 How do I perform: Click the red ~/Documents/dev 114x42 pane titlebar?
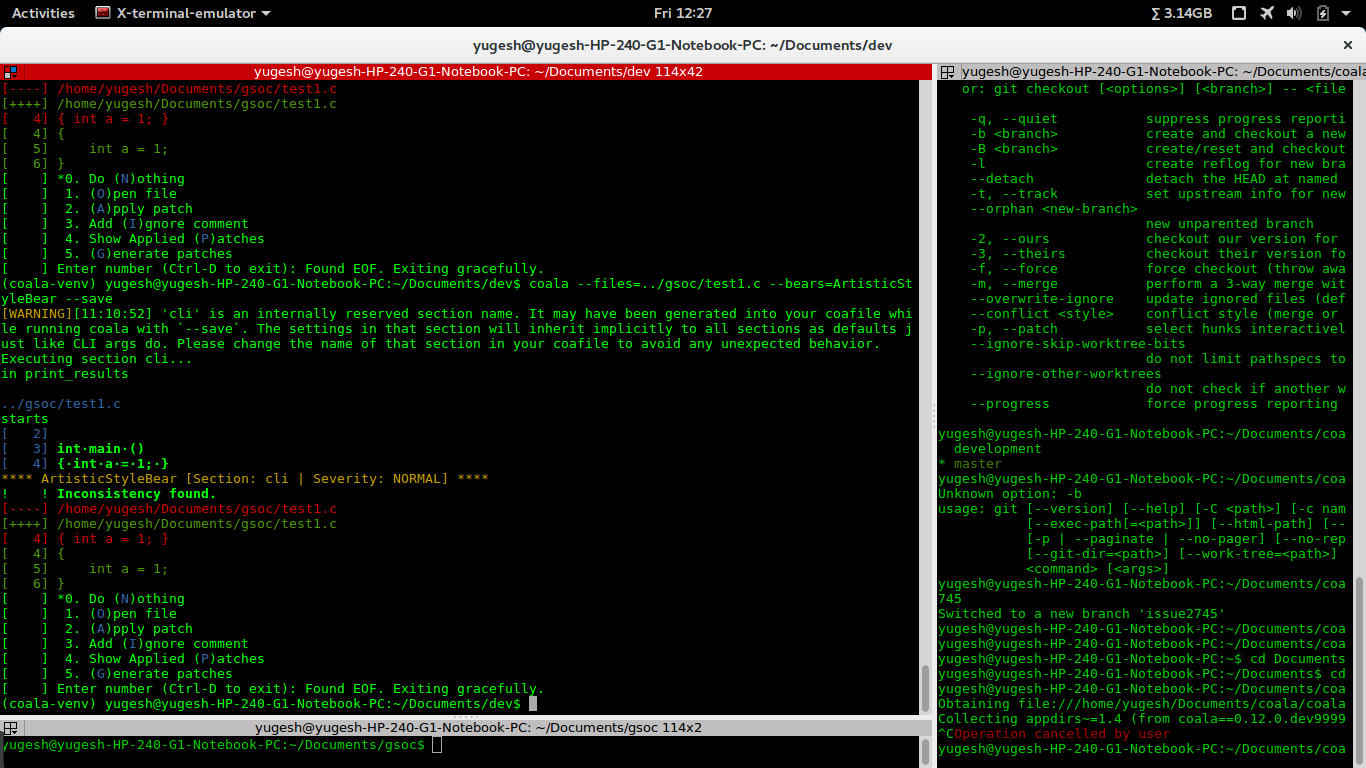[x=478, y=72]
